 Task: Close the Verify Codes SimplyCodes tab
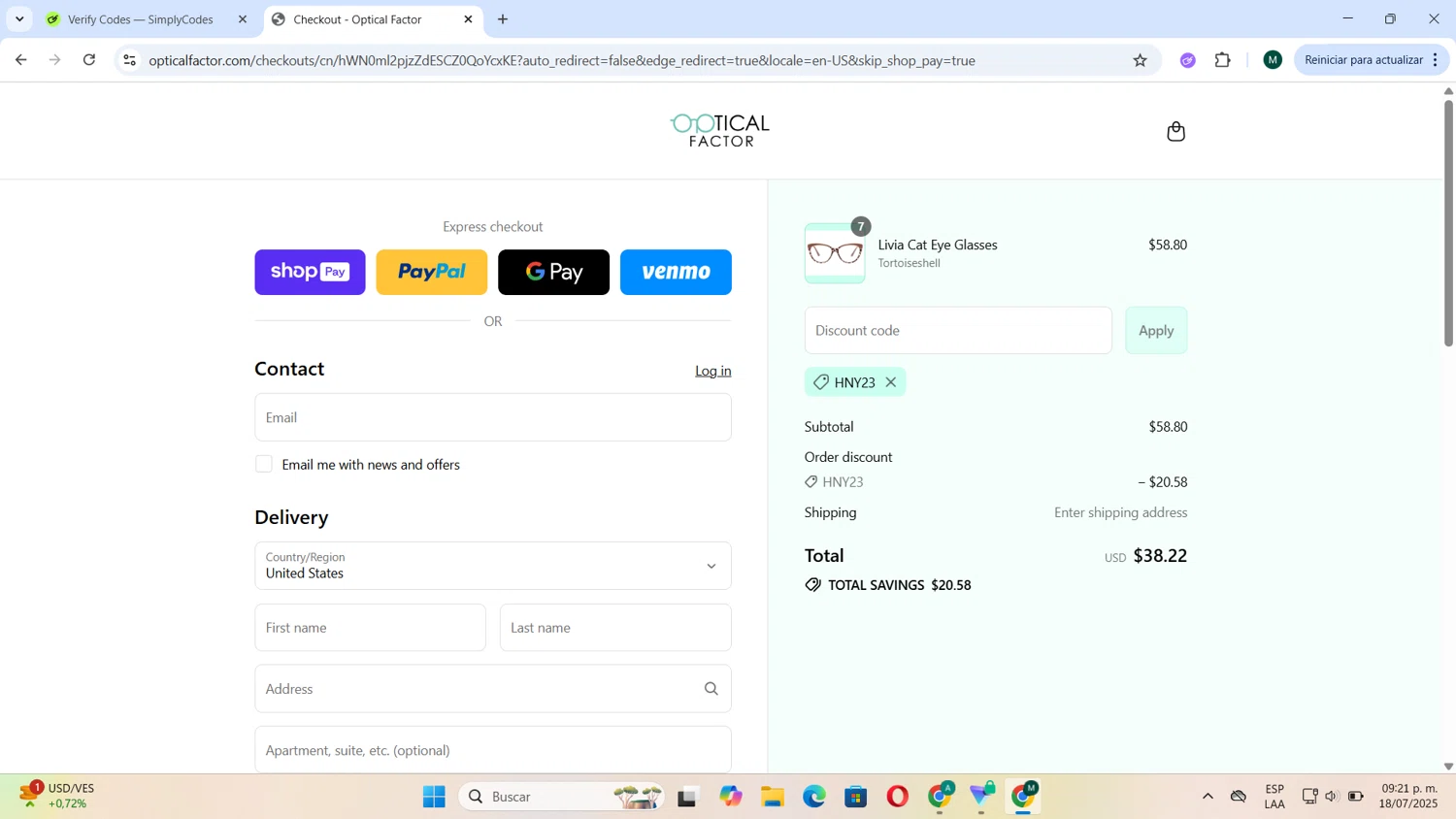[243, 19]
